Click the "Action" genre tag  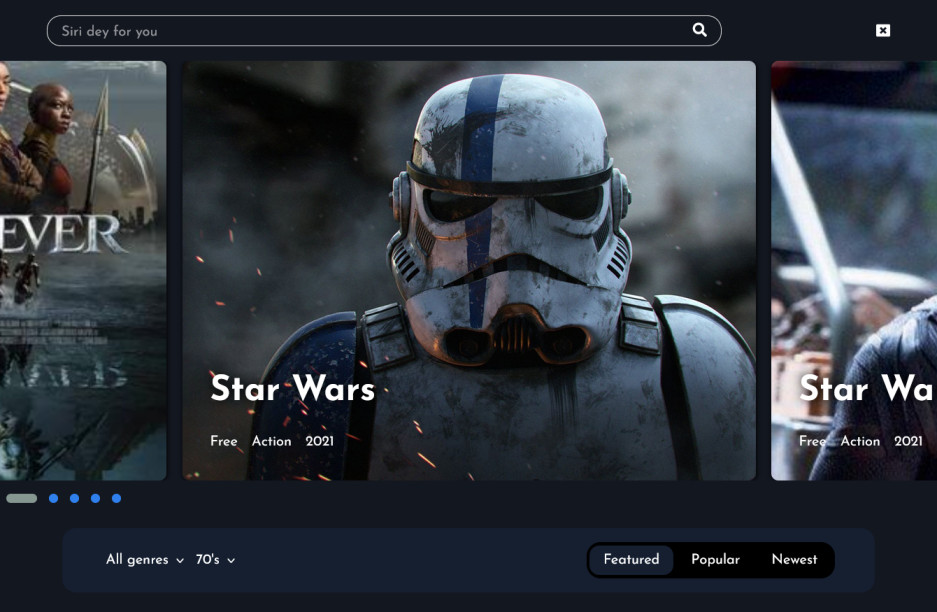click(x=269, y=441)
